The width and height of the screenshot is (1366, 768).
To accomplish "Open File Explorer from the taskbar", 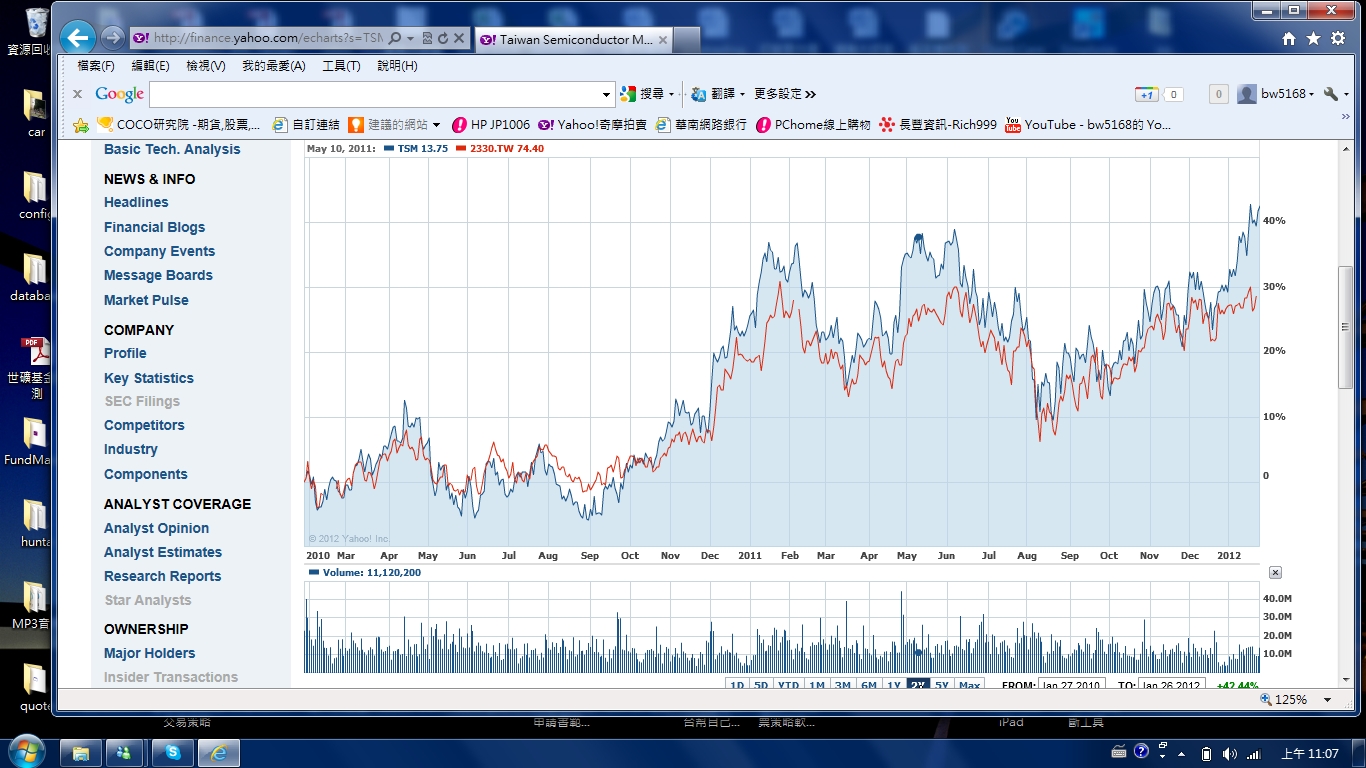I will pyautogui.click(x=81, y=753).
